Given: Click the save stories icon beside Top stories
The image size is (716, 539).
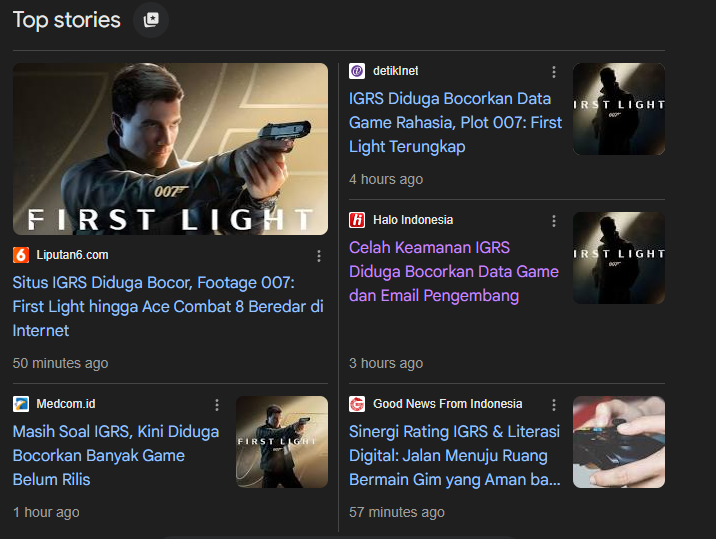Looking at the screenshot, I should coord(151,20).
